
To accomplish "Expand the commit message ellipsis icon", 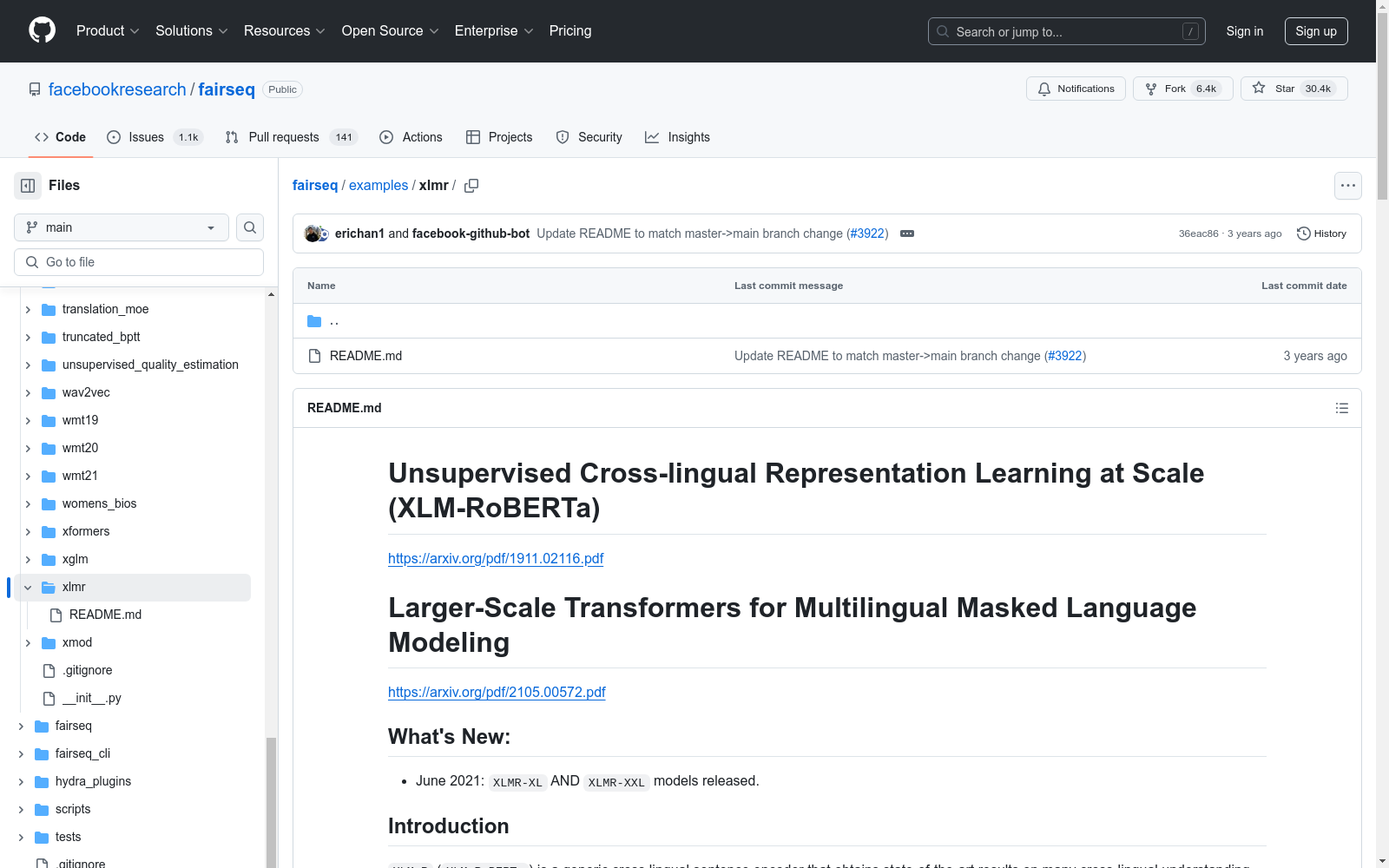I will tap(907, 233).
